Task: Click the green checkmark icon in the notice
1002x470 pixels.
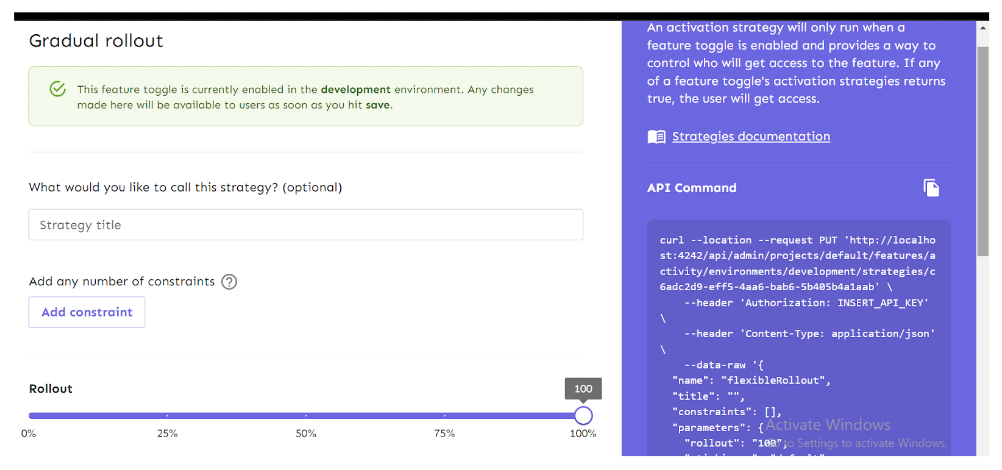Action: click(58, 90)
